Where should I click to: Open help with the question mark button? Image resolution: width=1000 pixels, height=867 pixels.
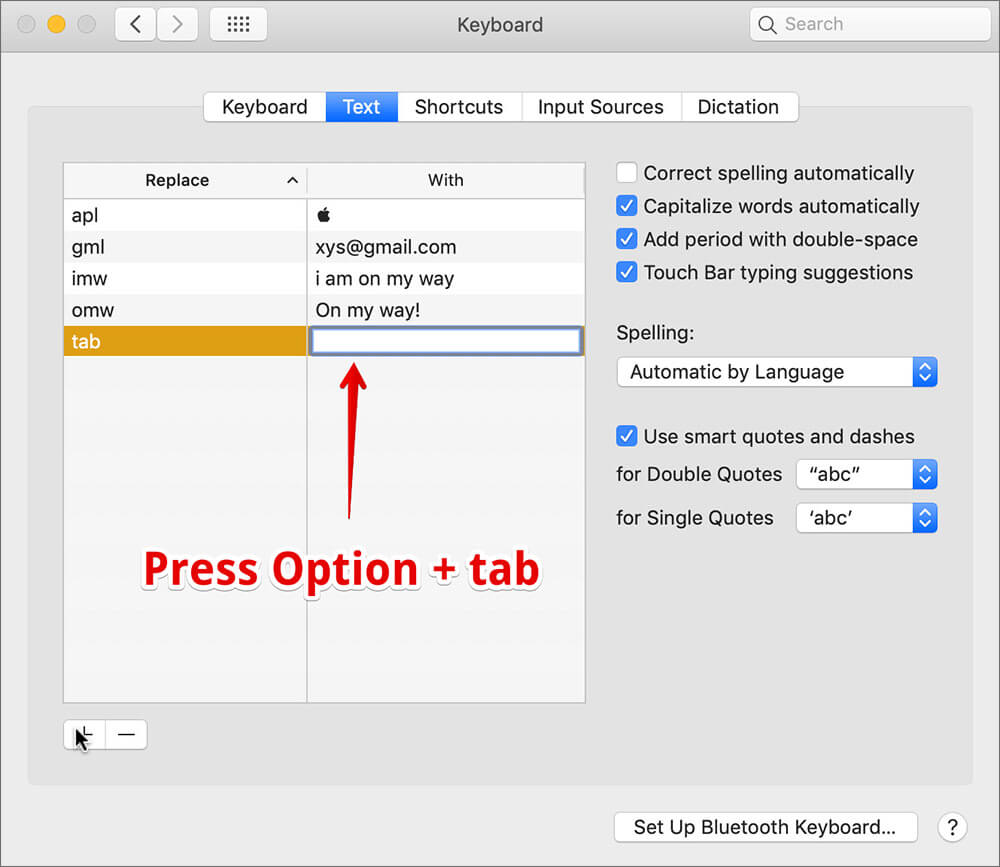pyautogui.click(x=952, y=827)
